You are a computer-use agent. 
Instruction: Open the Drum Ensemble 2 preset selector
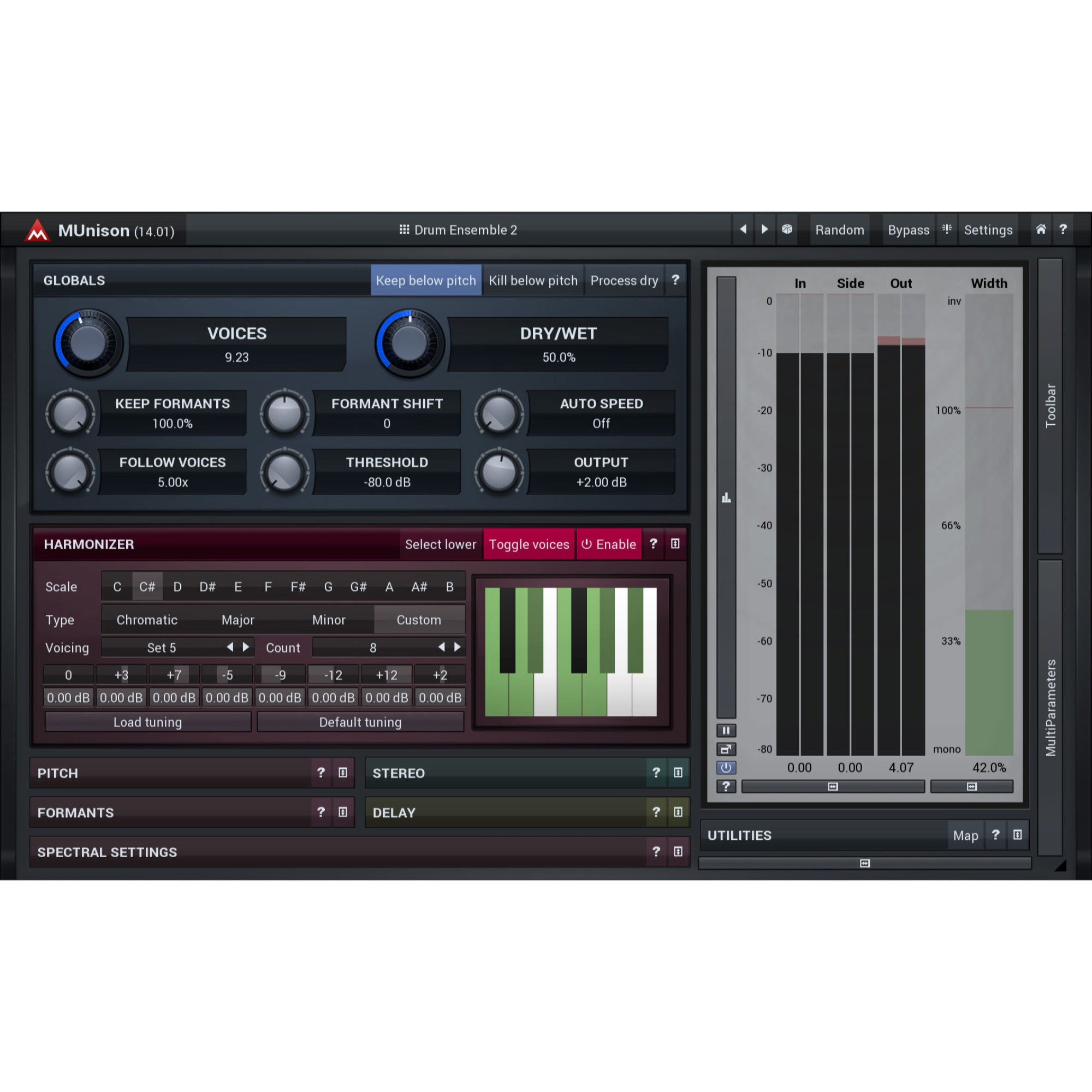[x=459, y=230]
